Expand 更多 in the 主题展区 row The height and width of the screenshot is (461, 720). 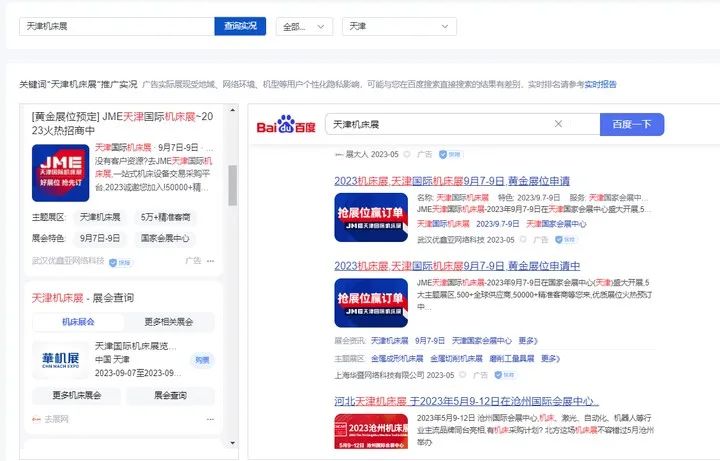(551, 359)
